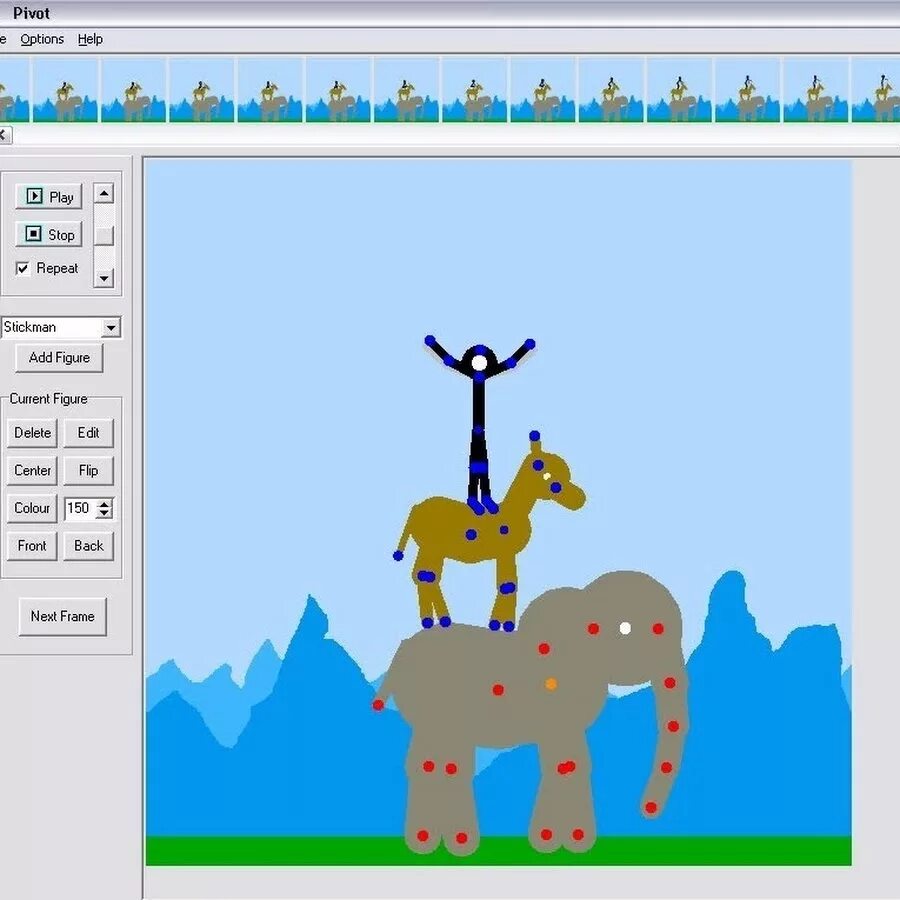900x900 pixels.
Task: Click the stickman's white head circle
Action: tap(479, 363)
